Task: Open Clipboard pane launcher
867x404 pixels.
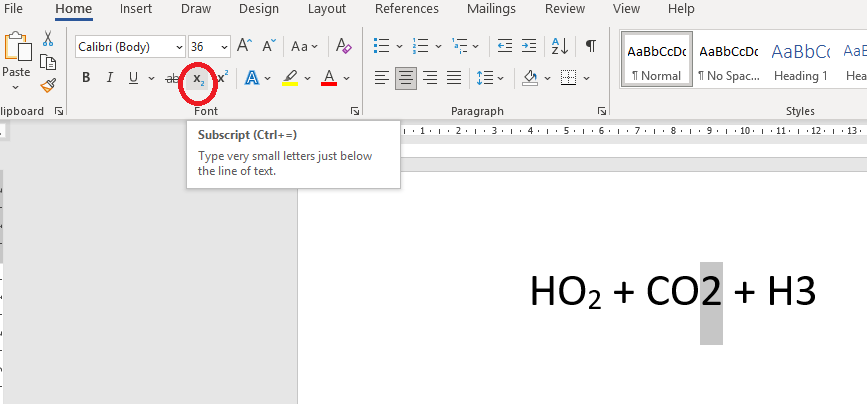Action: click(59, 112)
